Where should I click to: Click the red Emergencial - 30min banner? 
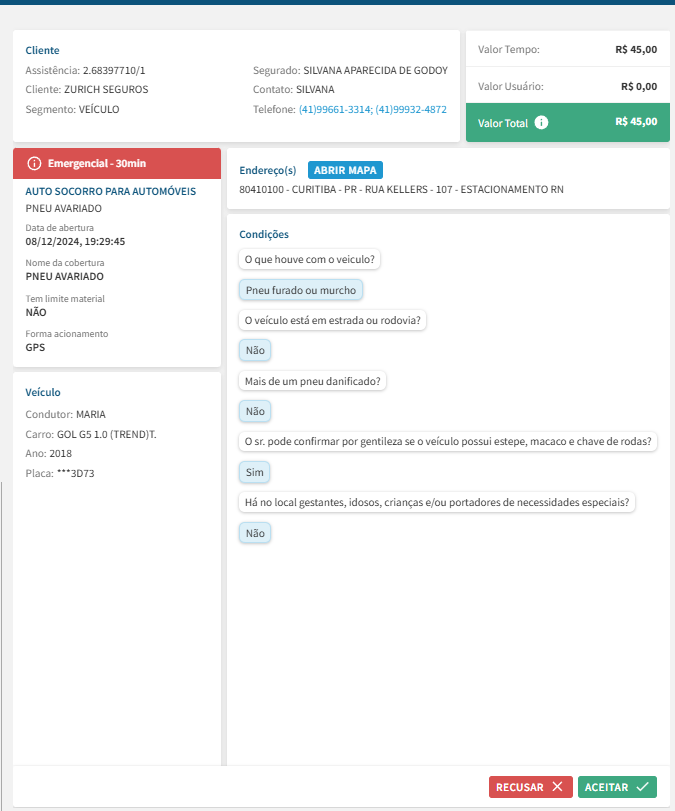pyautogui.click(x=116, y=163)
